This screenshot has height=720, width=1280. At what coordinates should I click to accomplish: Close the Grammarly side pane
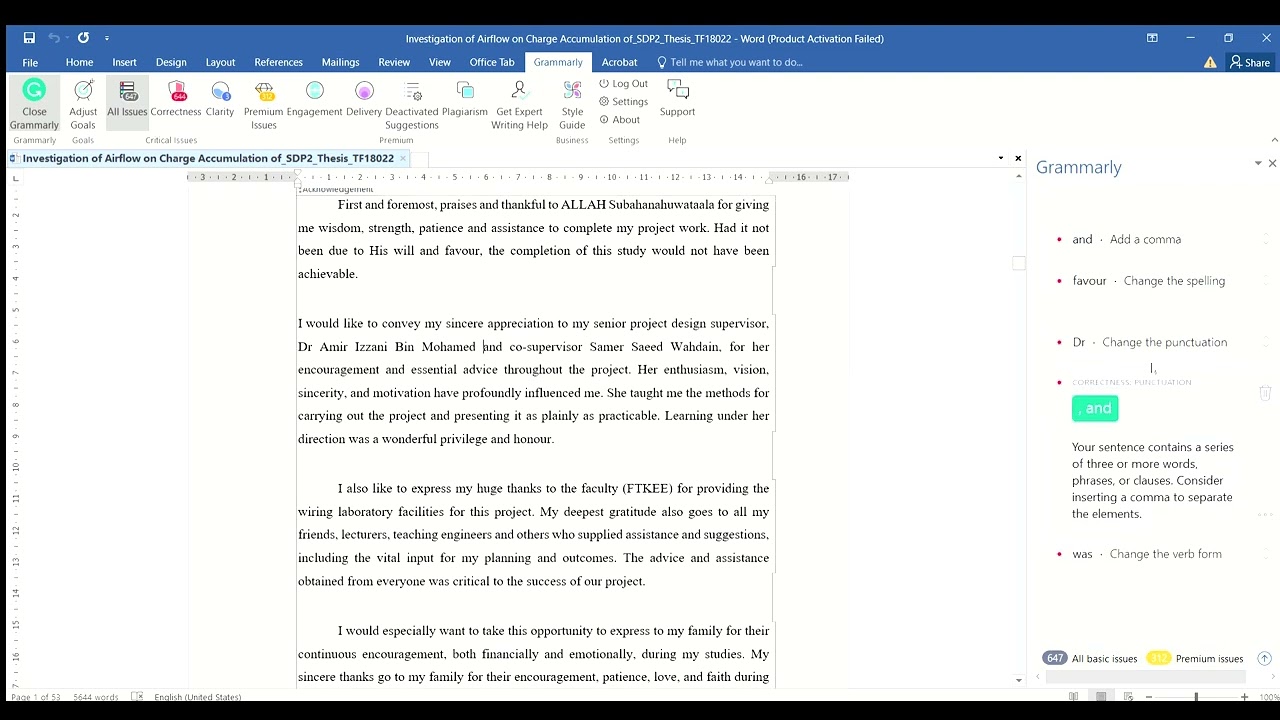pos(1272,163)
